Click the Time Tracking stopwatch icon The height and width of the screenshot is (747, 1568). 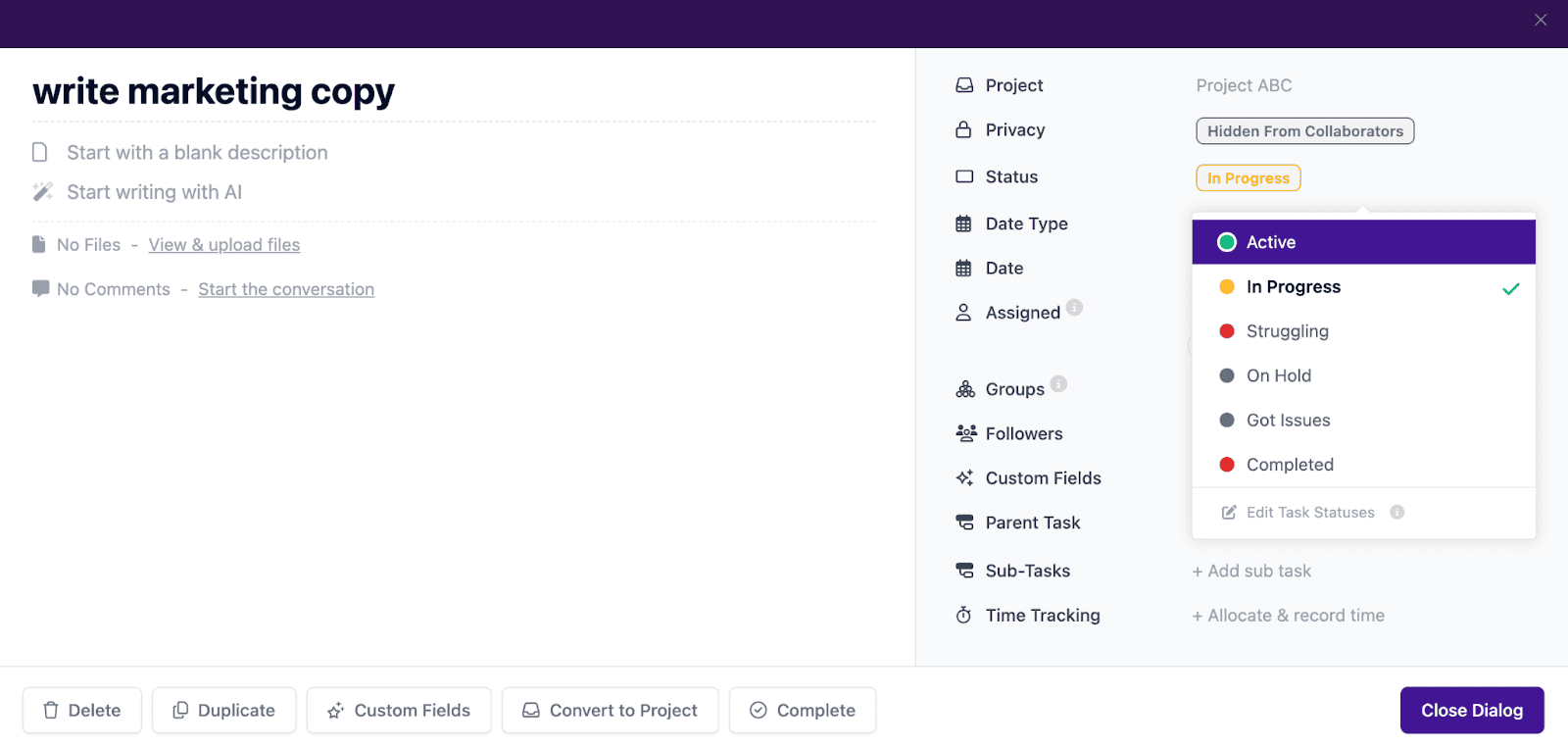[x=964, y=616]
